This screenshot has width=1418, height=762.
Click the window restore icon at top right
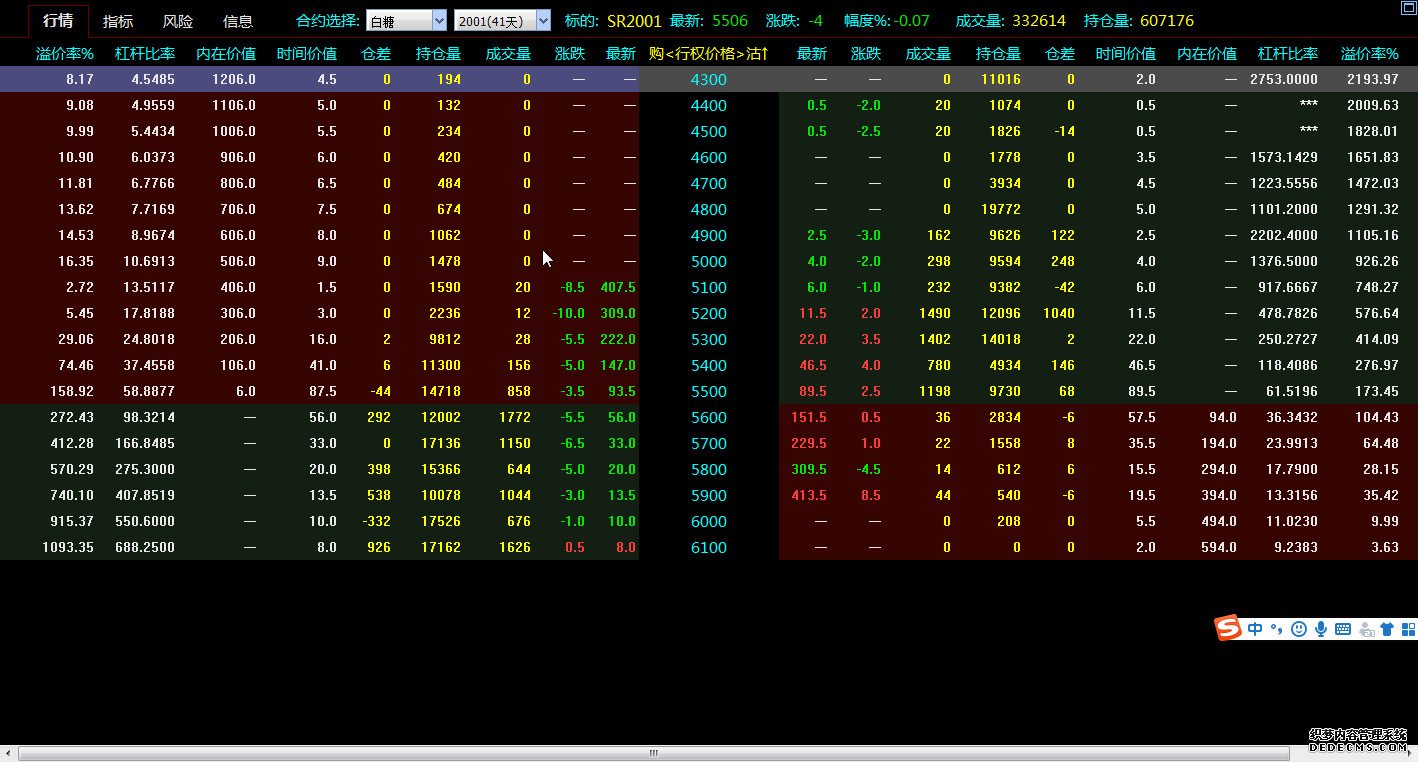(x=1408, y=8)
